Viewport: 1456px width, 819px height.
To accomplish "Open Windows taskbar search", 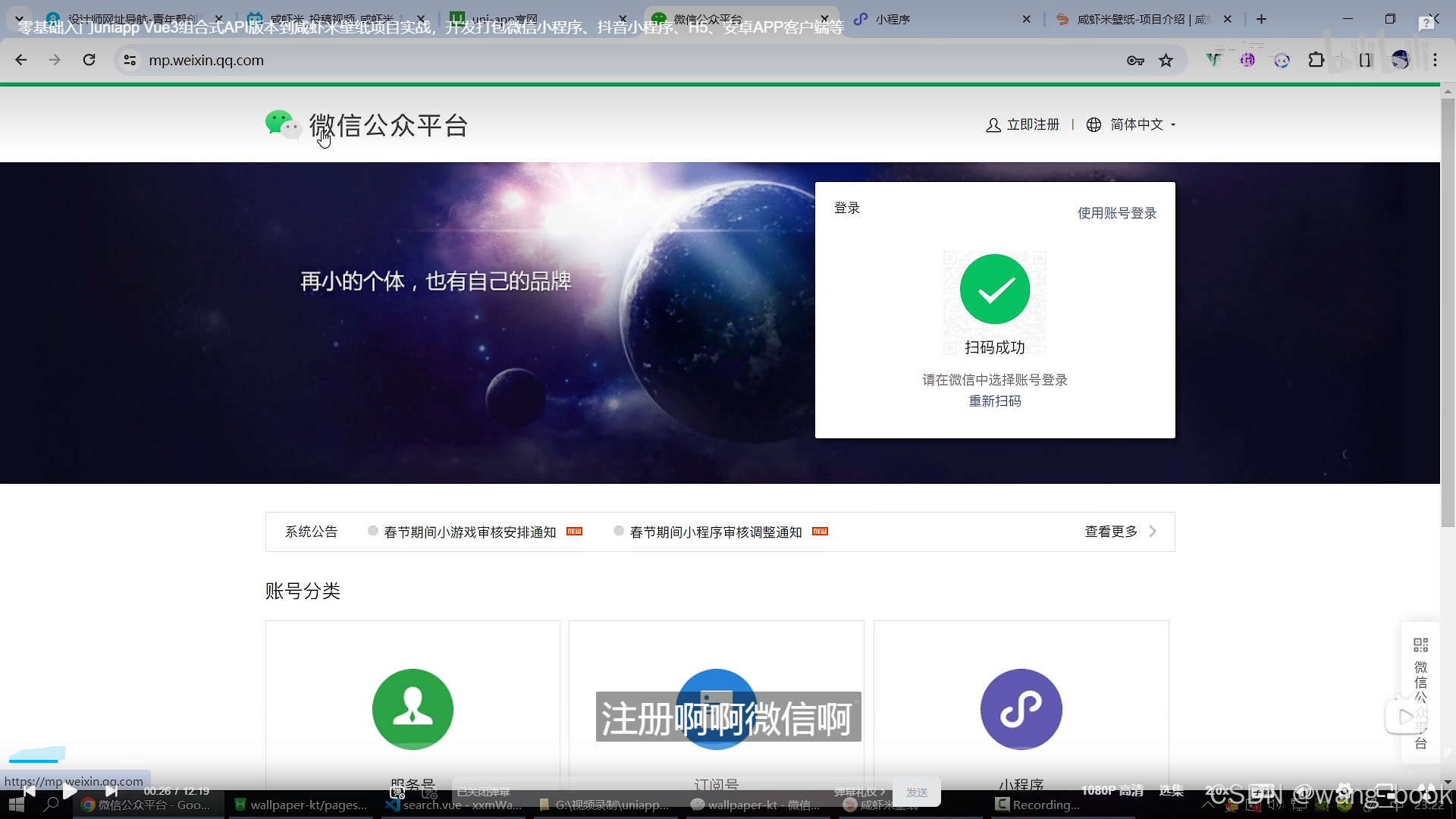I will coord(52,805).
